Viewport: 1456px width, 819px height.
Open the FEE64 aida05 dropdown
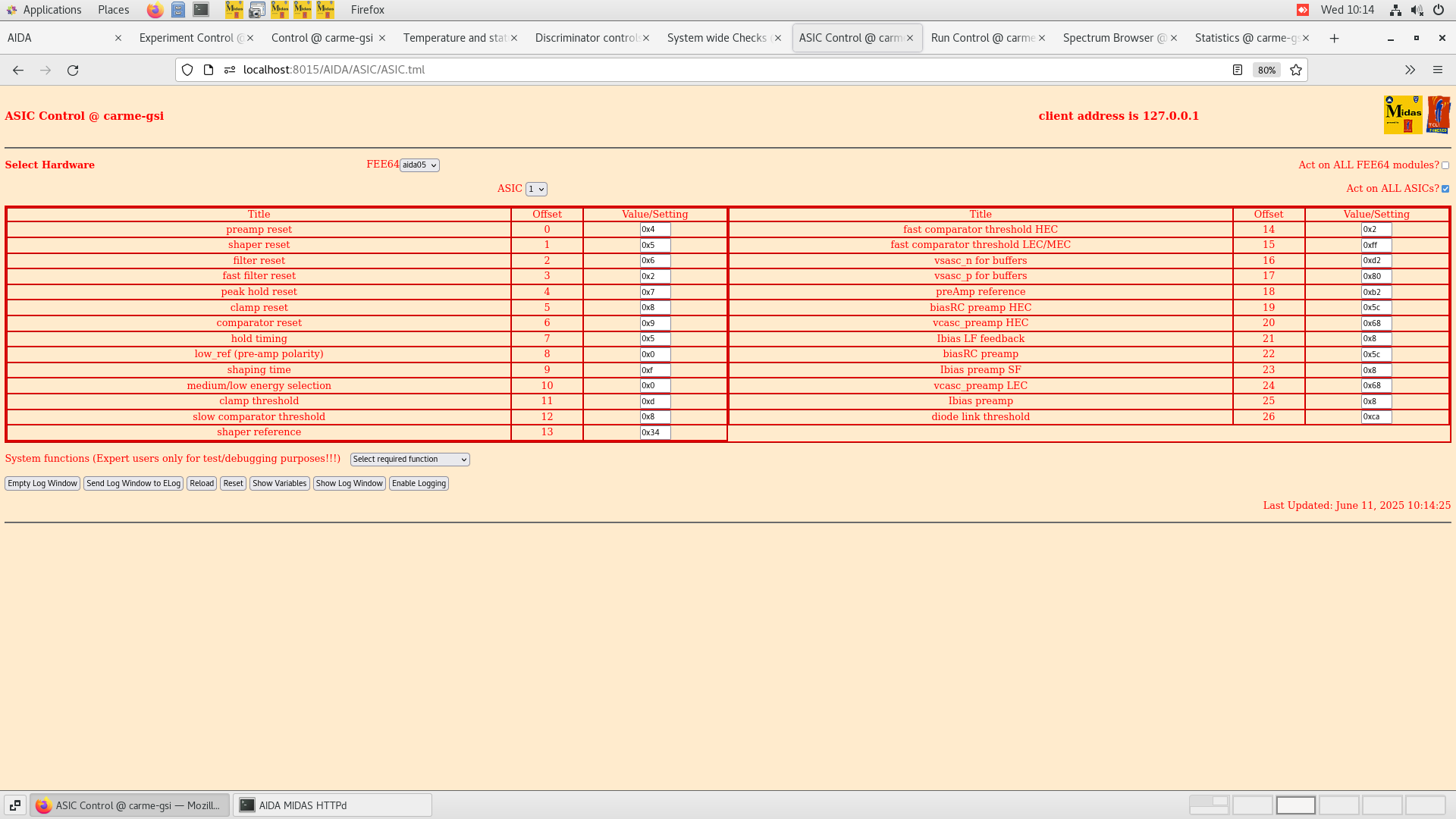(419, 165)
